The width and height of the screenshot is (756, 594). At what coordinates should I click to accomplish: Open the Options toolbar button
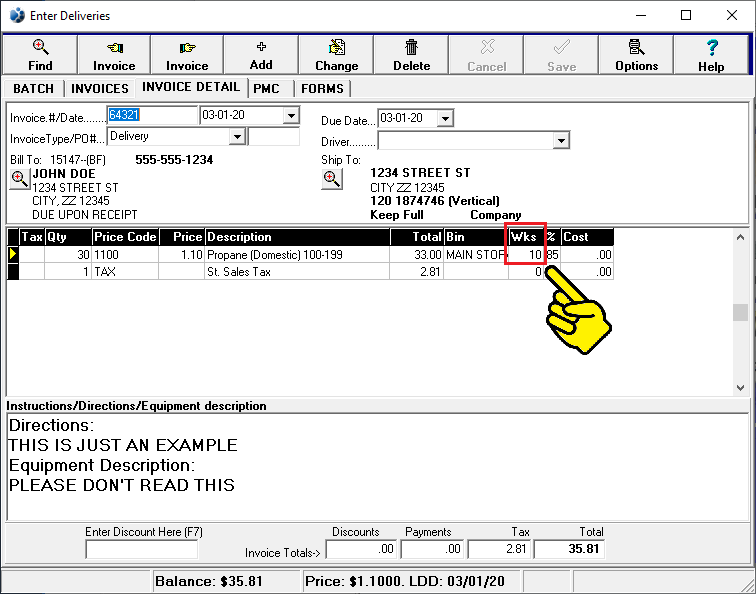click(x=636, y=54)
